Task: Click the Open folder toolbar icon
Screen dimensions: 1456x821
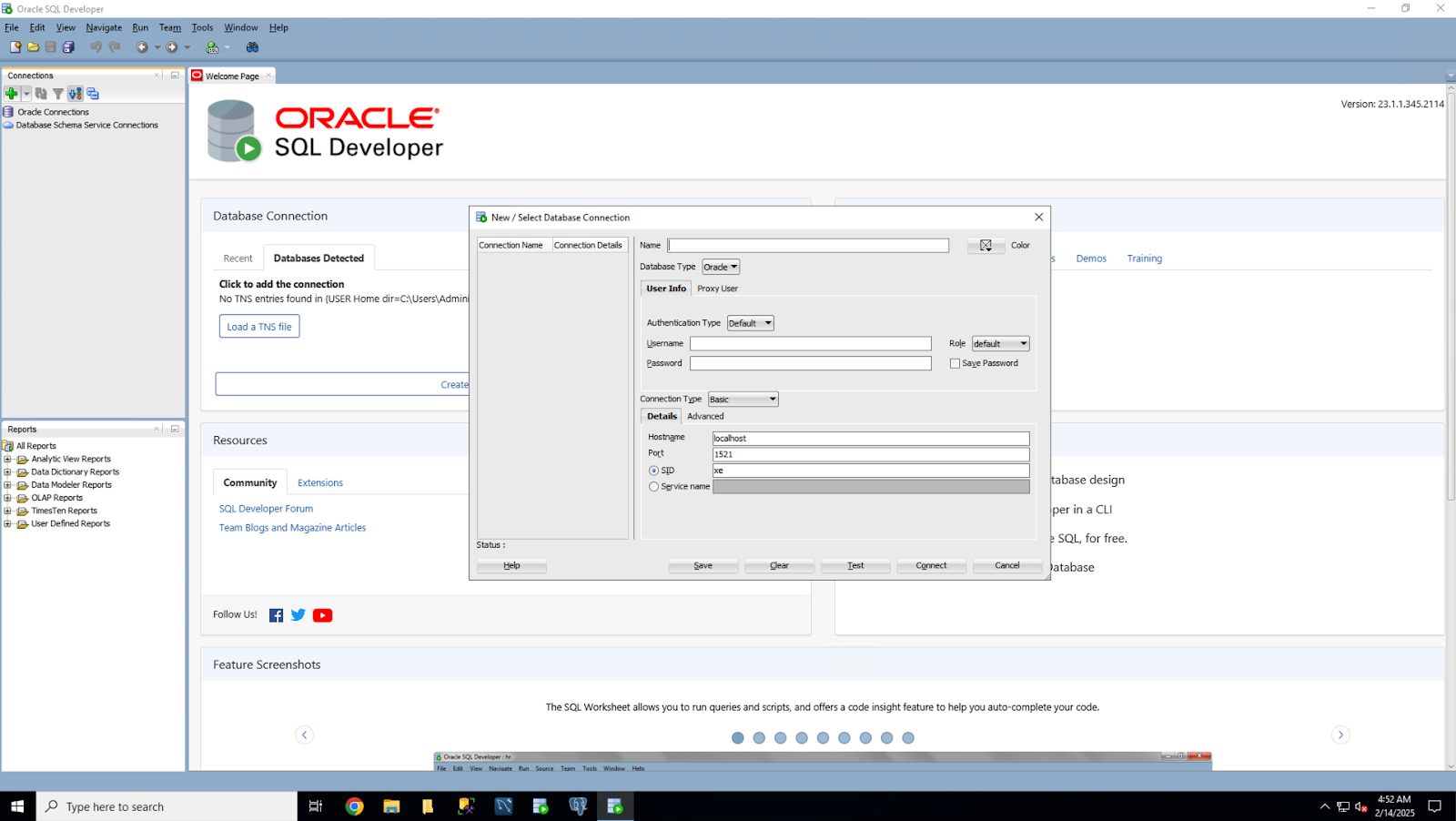Action: [x=33, y=46]
